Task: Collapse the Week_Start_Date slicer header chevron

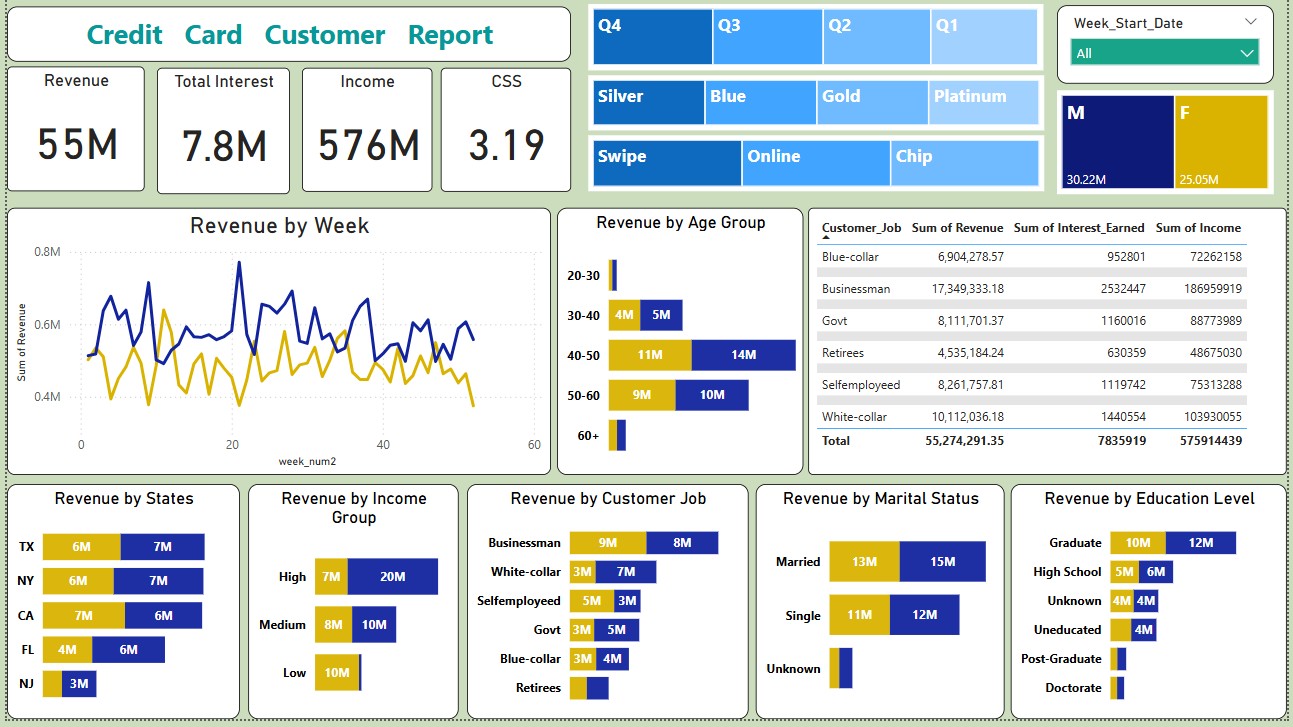Action: pos(1251,22)
